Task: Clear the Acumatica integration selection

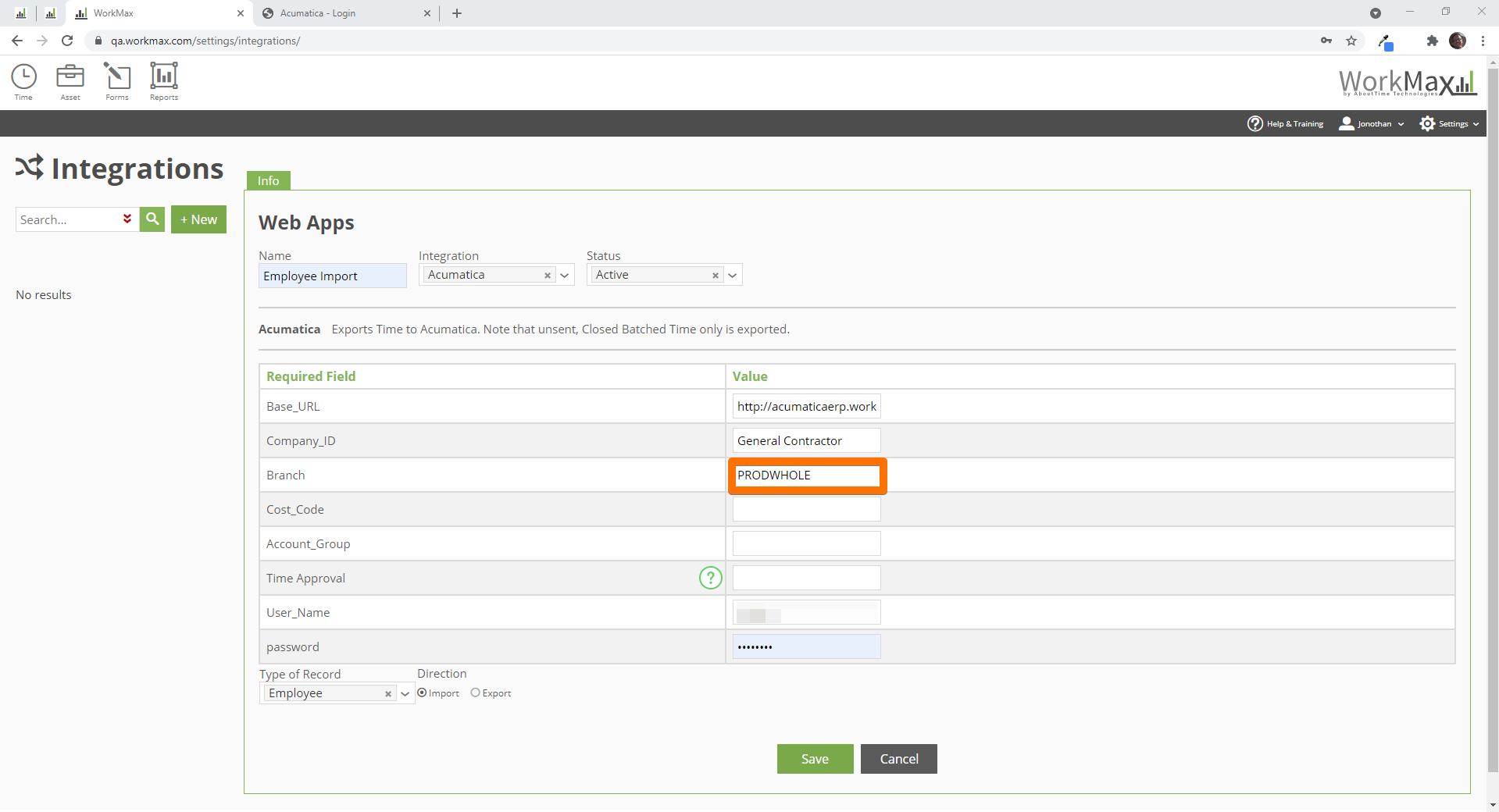Action: pyautogui.click(x=548, y=275)
